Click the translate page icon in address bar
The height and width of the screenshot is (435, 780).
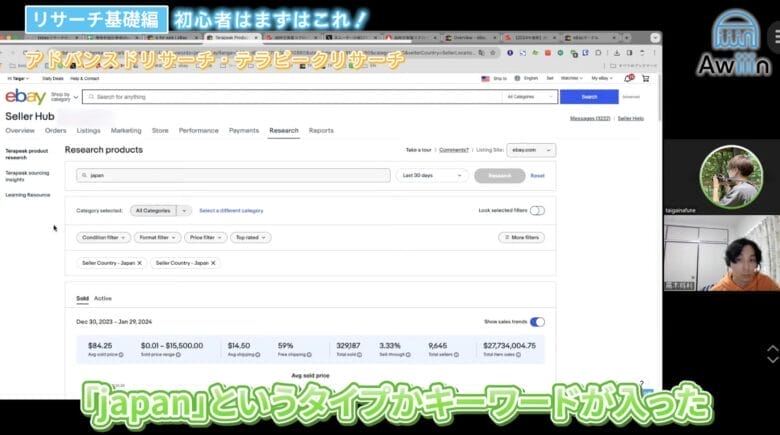coord(481,52)
